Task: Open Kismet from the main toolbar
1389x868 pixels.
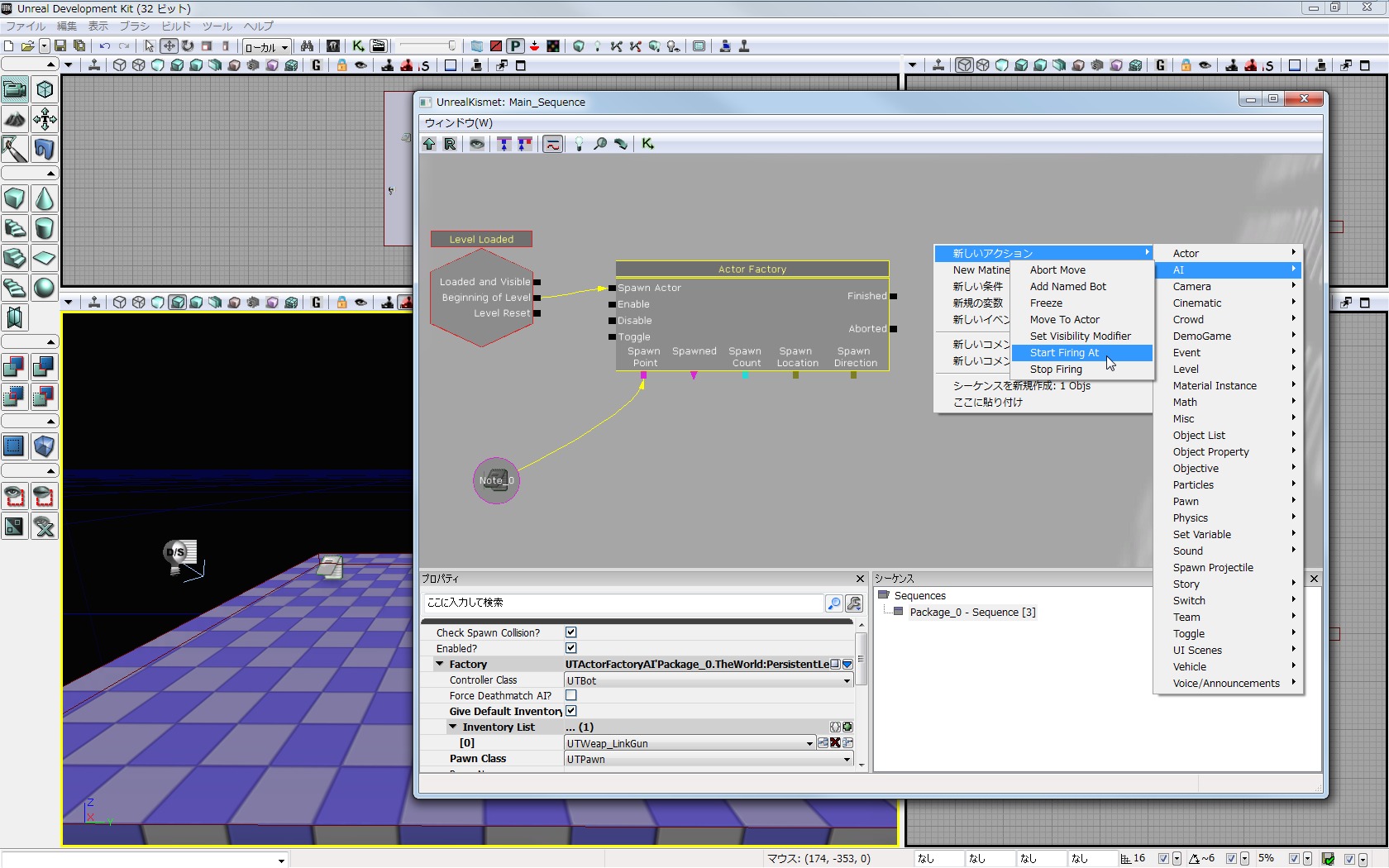Action: (358, 46)
